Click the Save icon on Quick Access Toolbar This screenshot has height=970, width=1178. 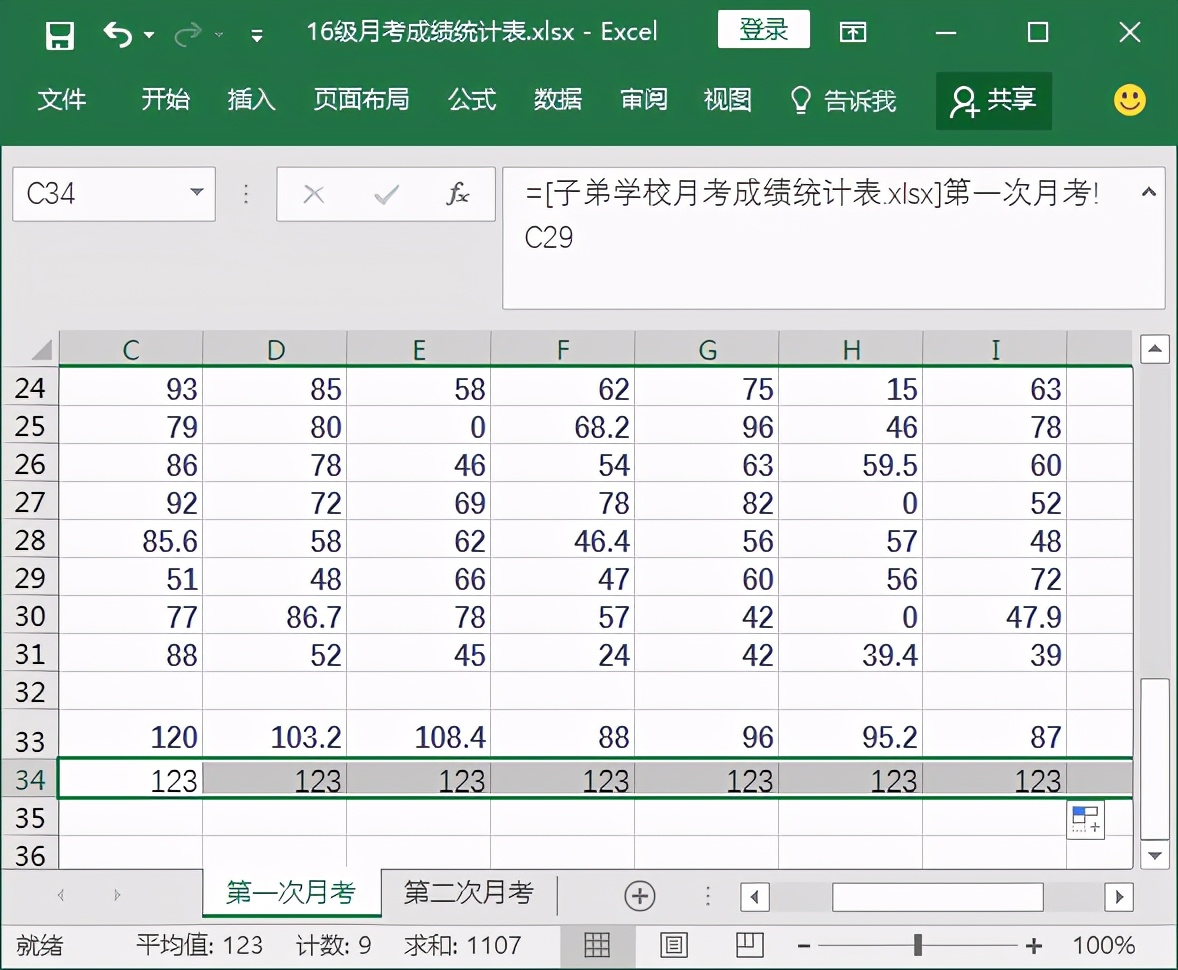point(60,32)
